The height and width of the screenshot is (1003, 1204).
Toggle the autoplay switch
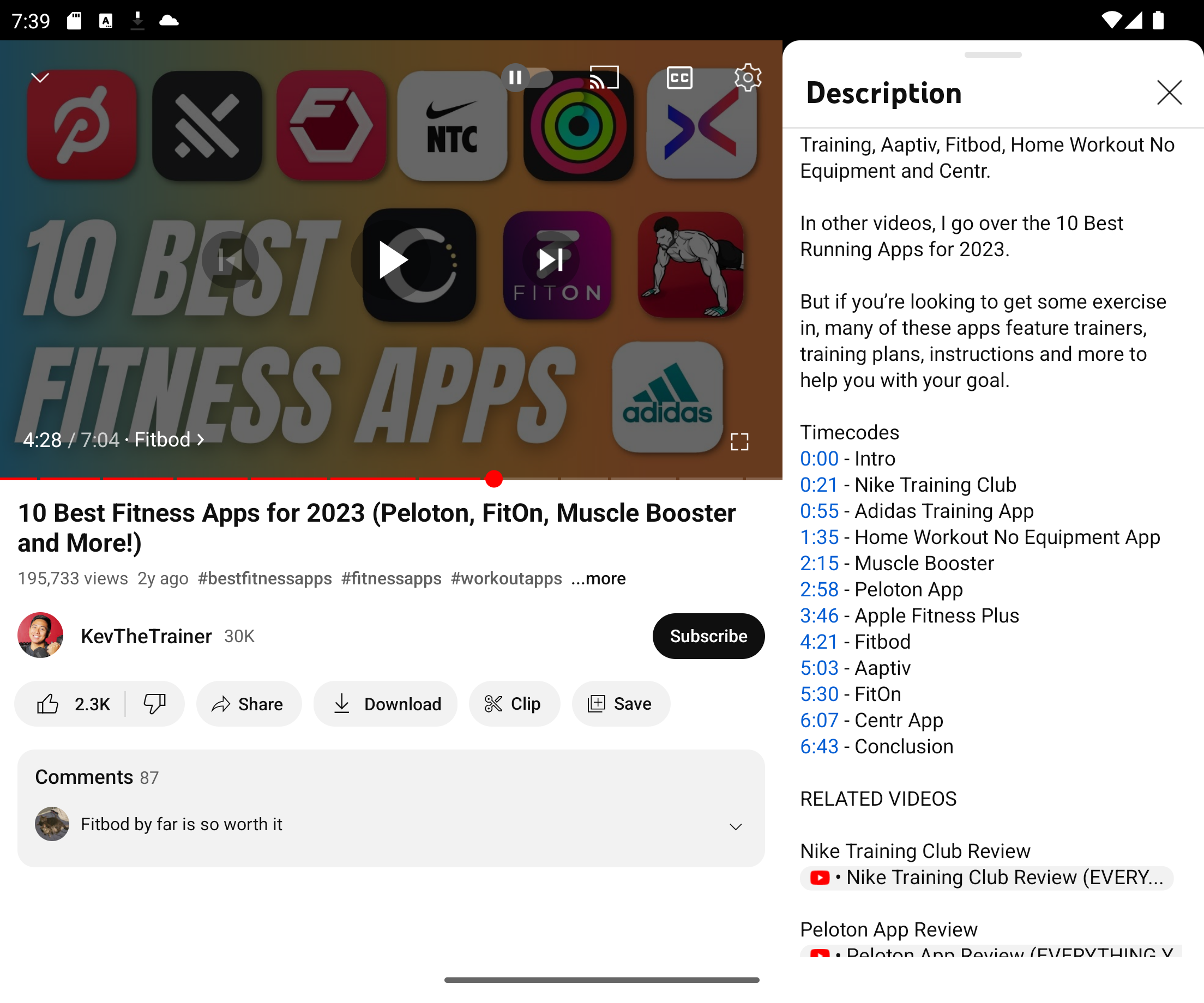pyautogui.click(x=527, y=77)
